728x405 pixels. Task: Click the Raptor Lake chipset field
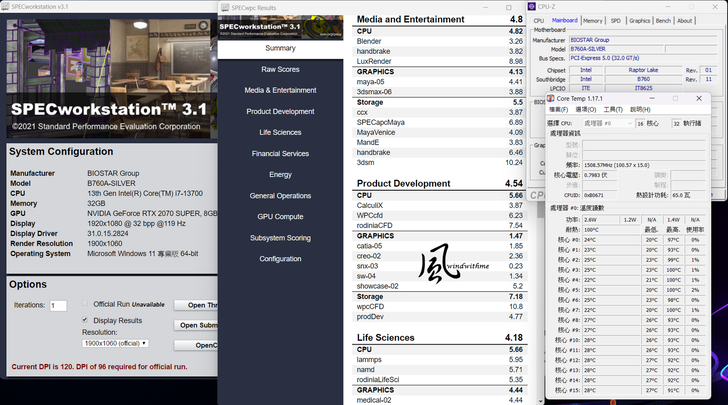click(x=643, y=70)
